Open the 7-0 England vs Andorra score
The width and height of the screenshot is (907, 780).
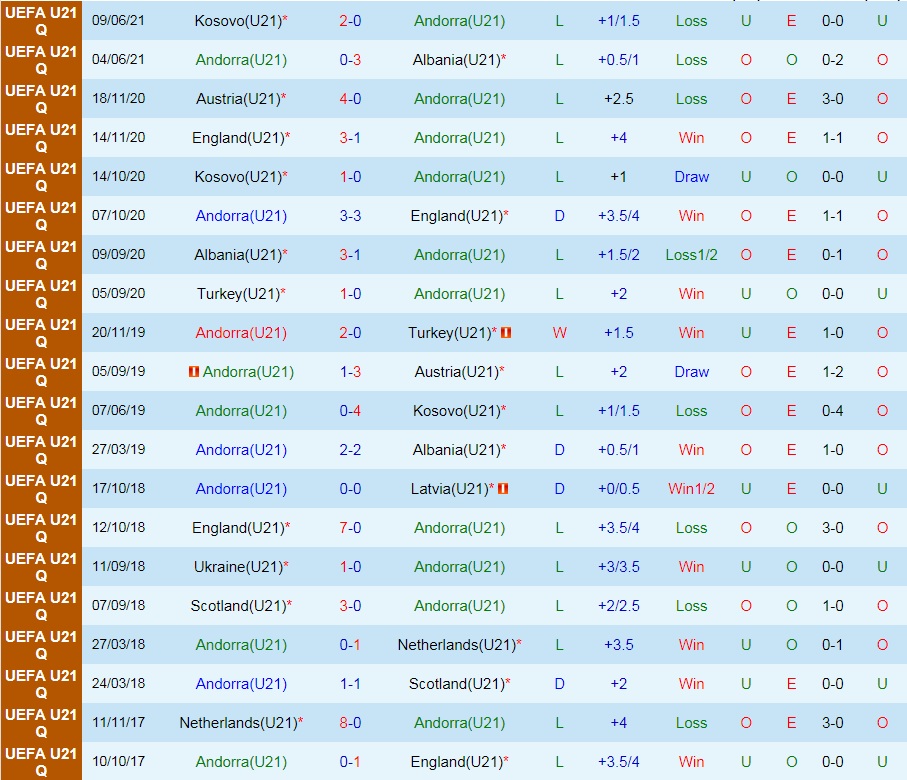[350, 528]
